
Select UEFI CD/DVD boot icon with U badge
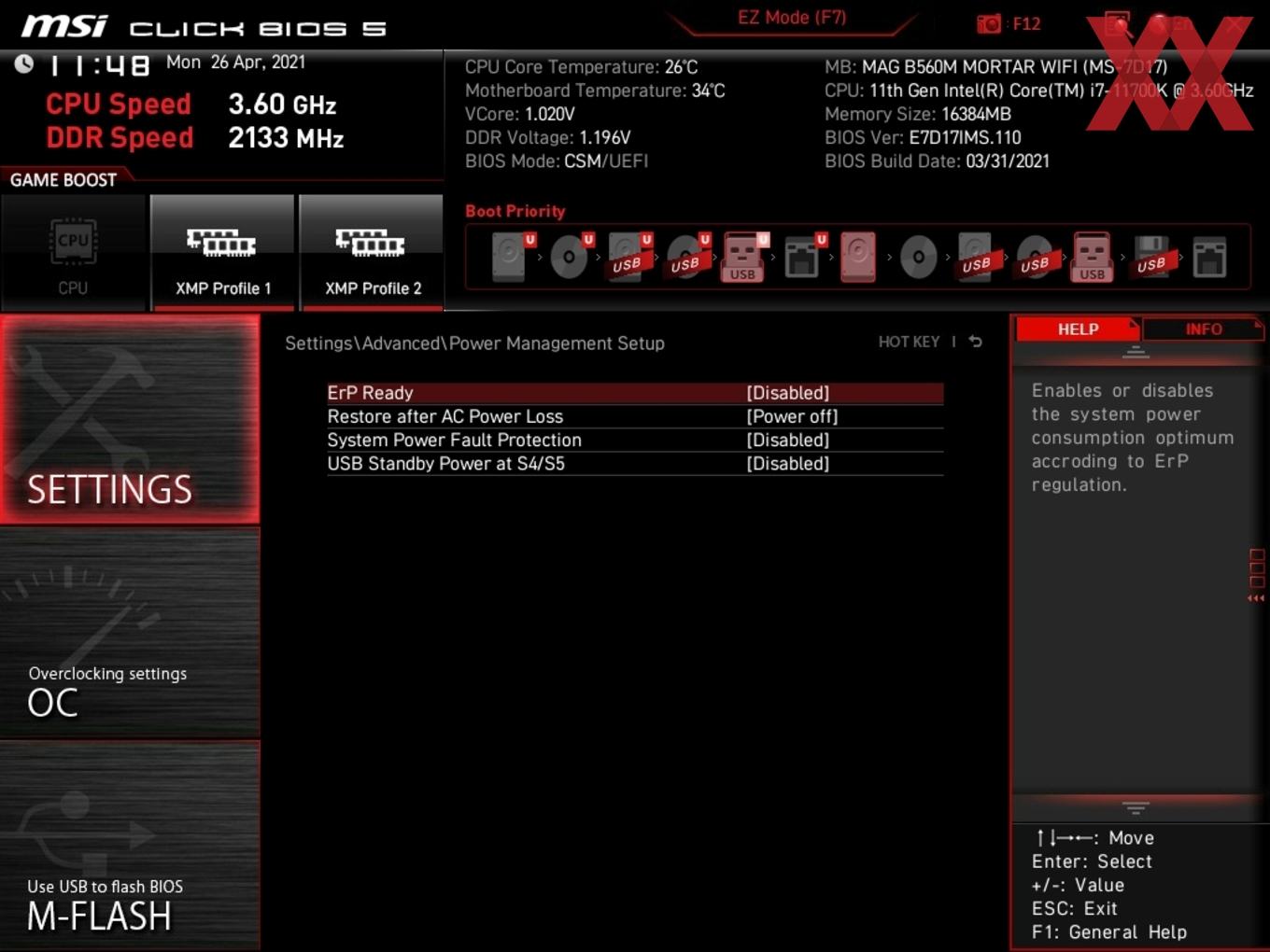571,257
